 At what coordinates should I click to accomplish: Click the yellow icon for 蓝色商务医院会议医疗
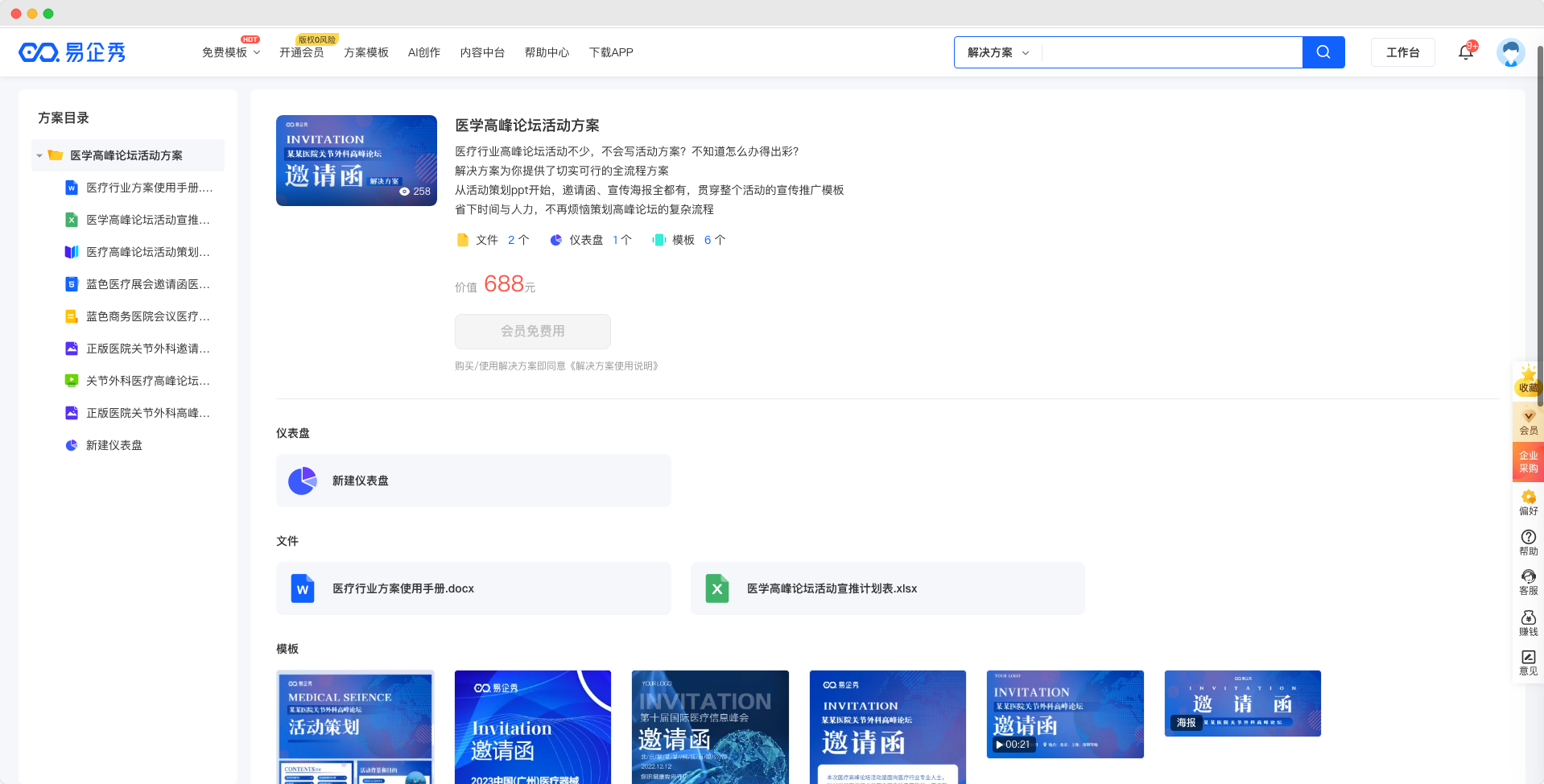point(72,316)
